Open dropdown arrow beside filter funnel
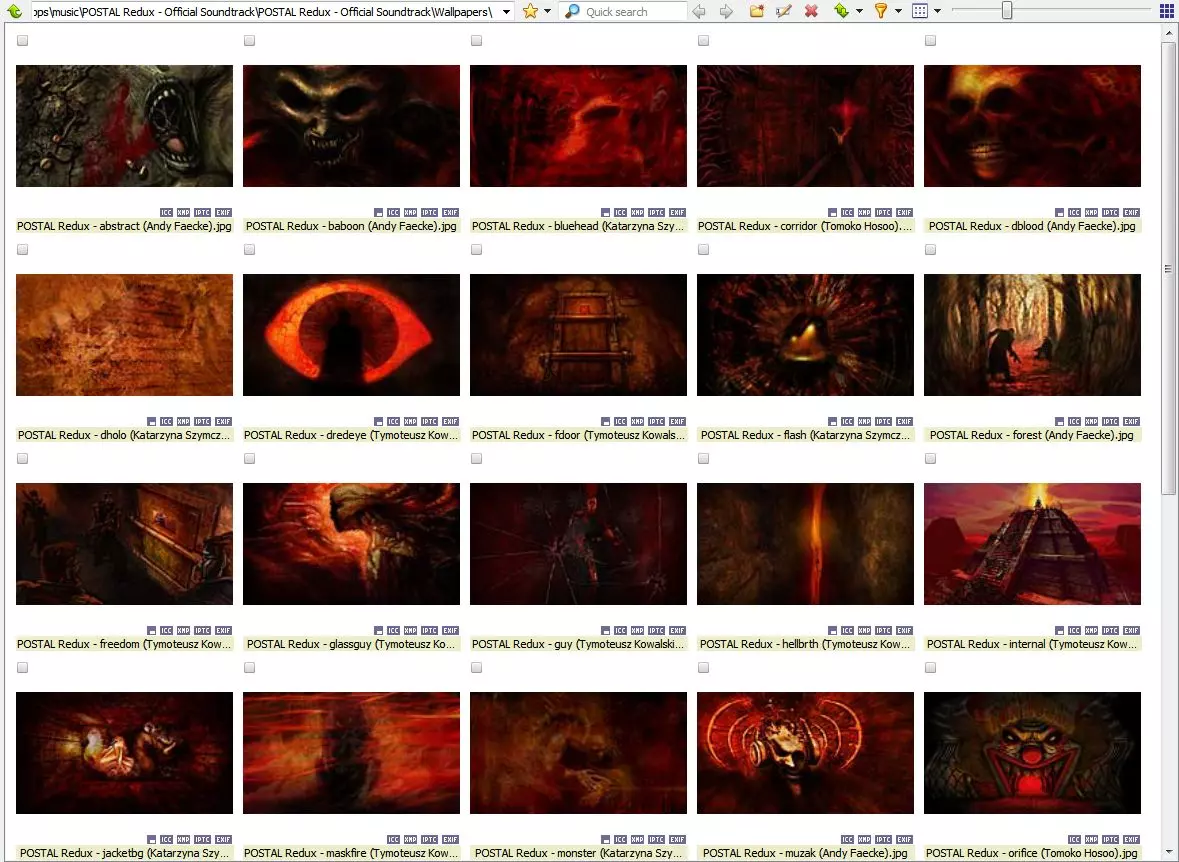The width and height of the screenshot is (1179, 862). coord(899,11)
